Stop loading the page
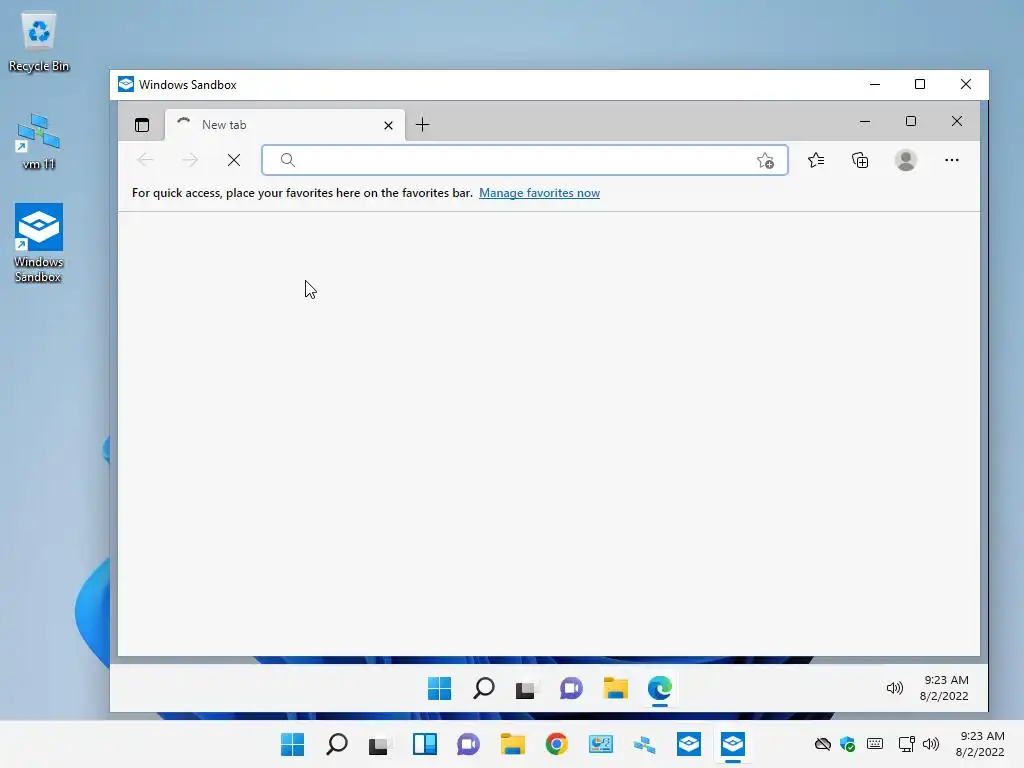1024x768 pixels. [234, 160]
